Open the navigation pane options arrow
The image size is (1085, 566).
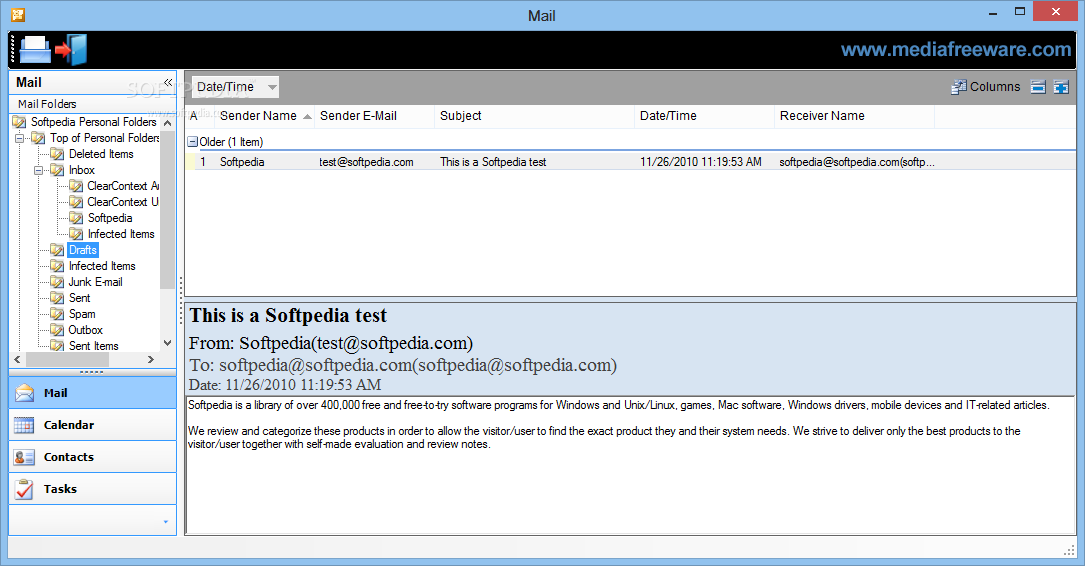(x=165, y=522)
